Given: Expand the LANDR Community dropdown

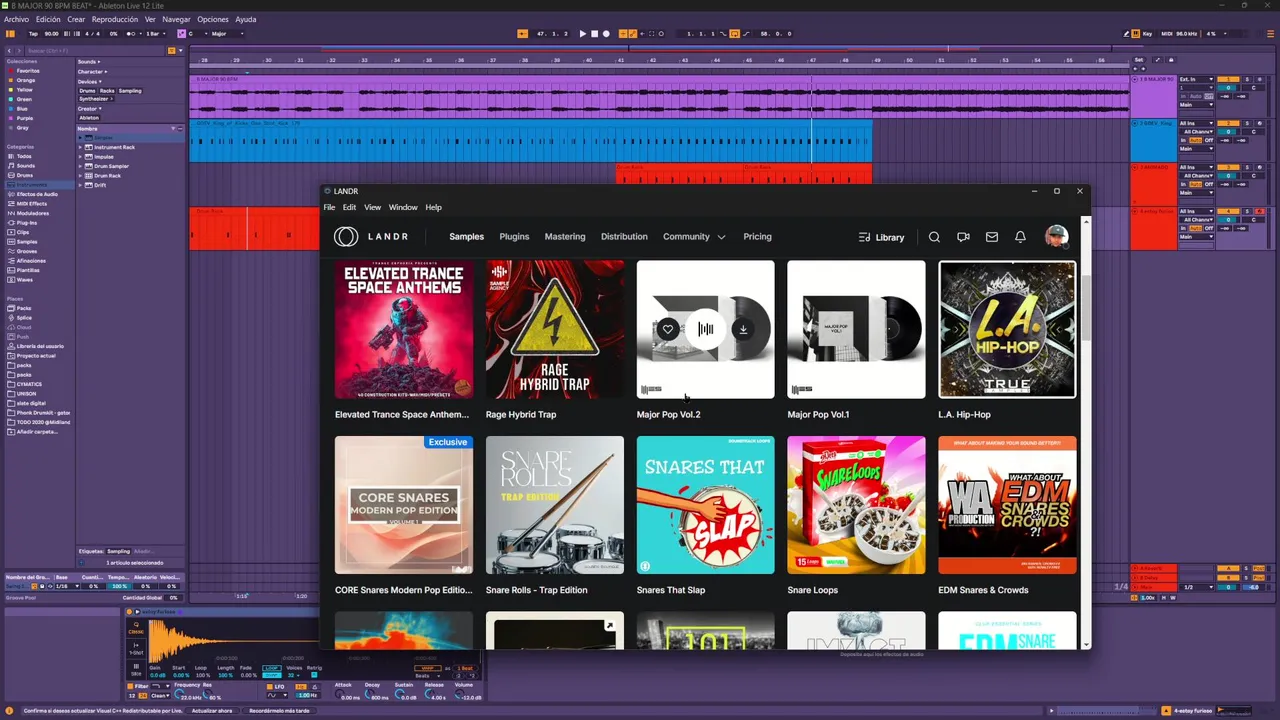Looking at the screenshot, I should (694, 237).
